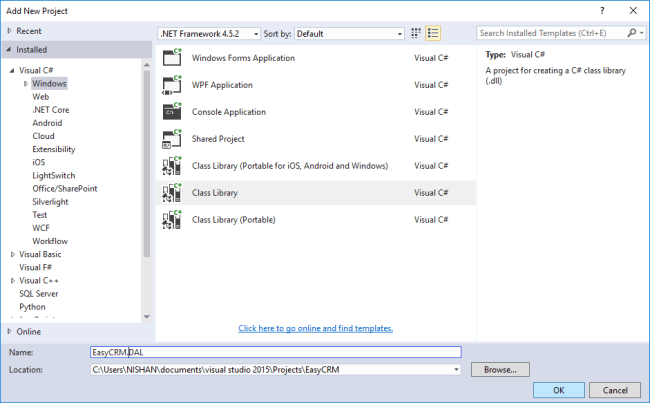Screen dimensions: 650x403
Task: Select the Extensibility category
Action: 54,149
